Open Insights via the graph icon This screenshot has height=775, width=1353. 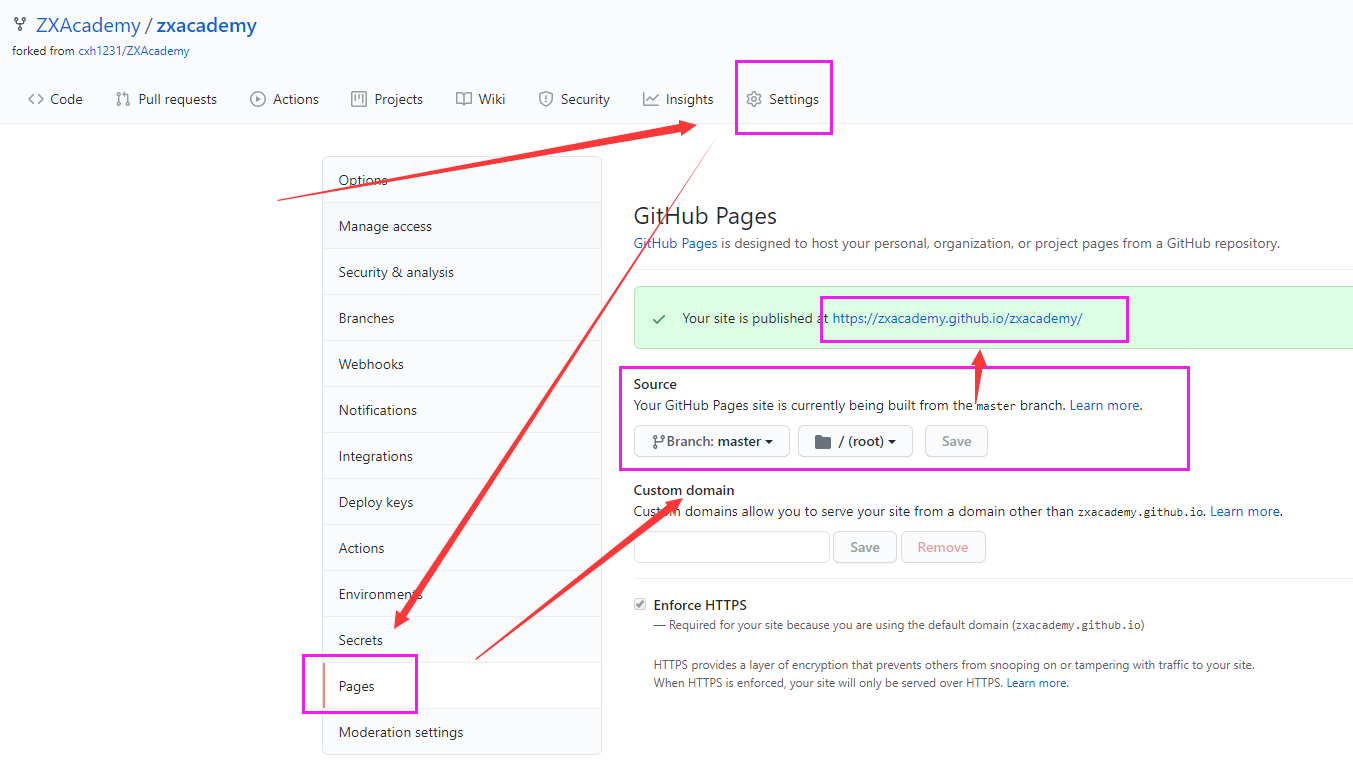[x=651, y=98]
